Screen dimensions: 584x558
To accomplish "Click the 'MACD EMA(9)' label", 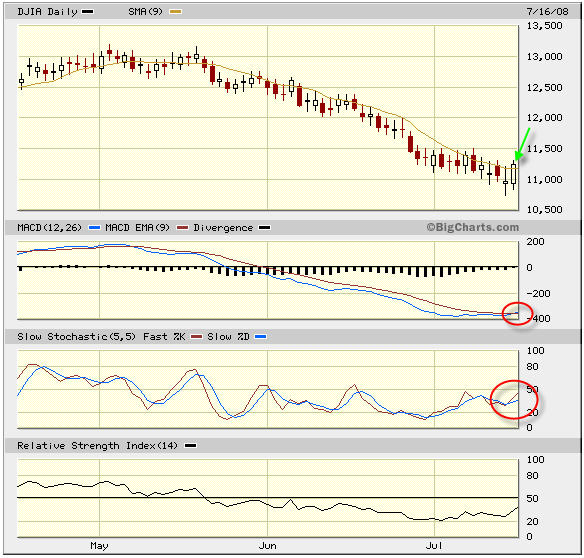I will click(137, 228).
